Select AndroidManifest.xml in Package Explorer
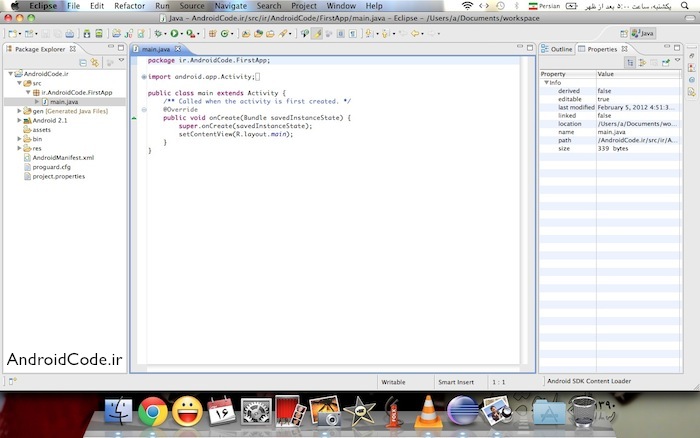Image resolution: width=700 pixels, height=438 pixels. tap(62, 157)
